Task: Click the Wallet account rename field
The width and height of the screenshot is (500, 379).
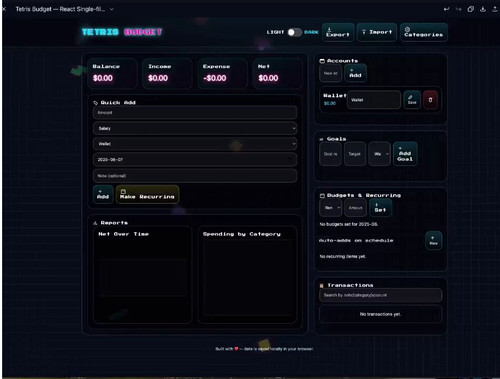Action: coord(374,100)
